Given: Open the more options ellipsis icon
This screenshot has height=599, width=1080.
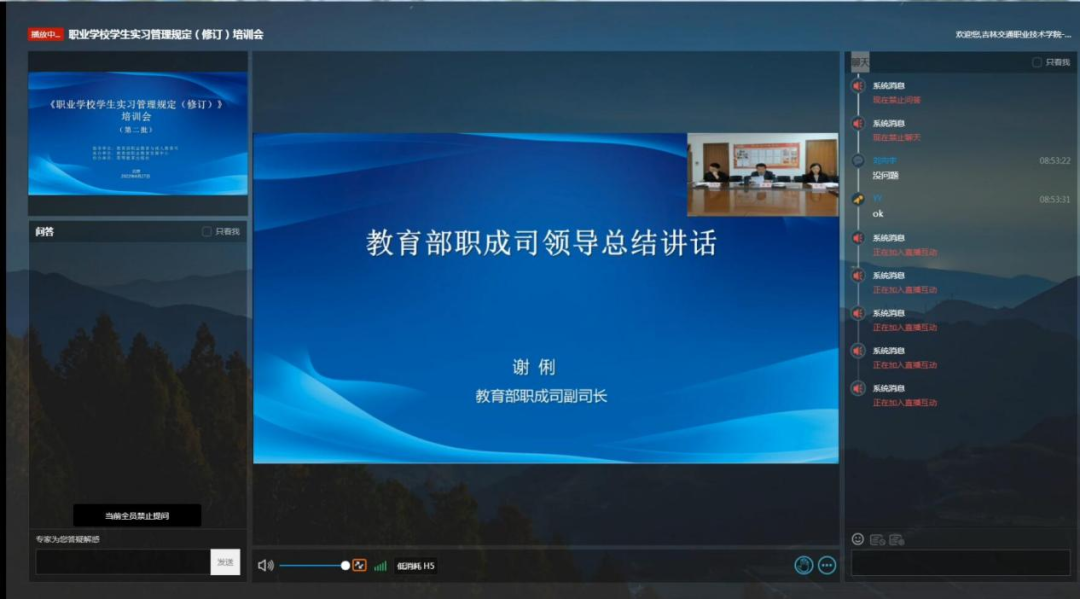Looking at the screenshot, I should point(827,565).
